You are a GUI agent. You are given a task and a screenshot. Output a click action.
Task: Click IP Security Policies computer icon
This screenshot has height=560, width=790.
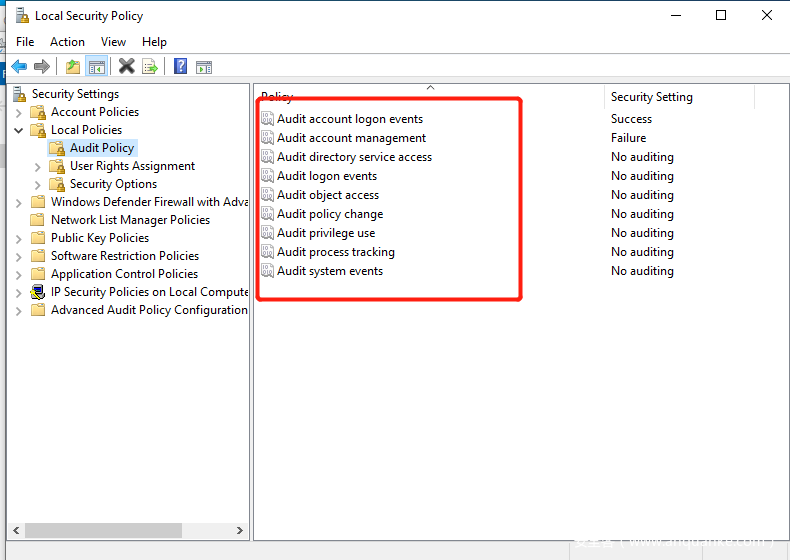click(x=38, y=292)
